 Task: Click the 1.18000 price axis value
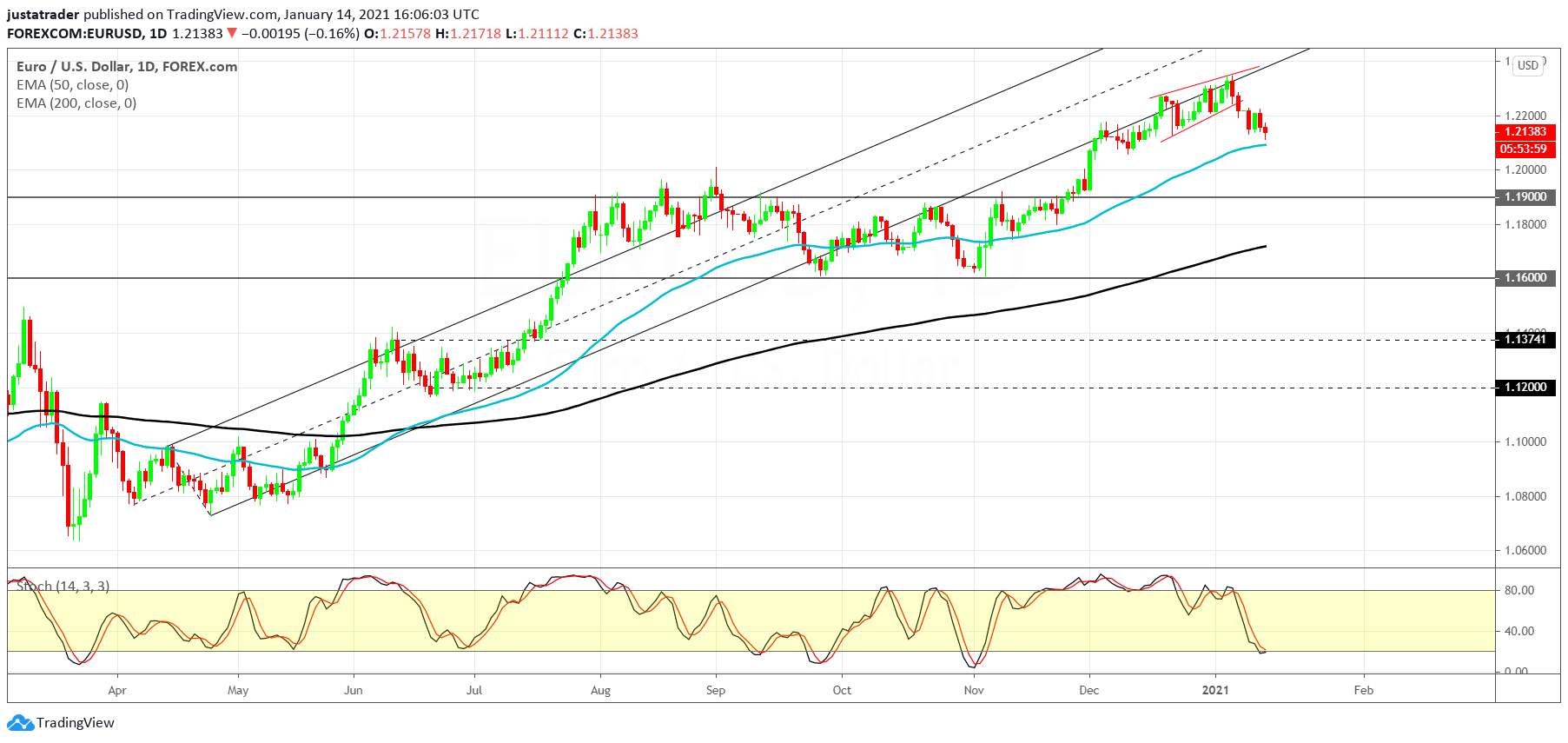1525,225
